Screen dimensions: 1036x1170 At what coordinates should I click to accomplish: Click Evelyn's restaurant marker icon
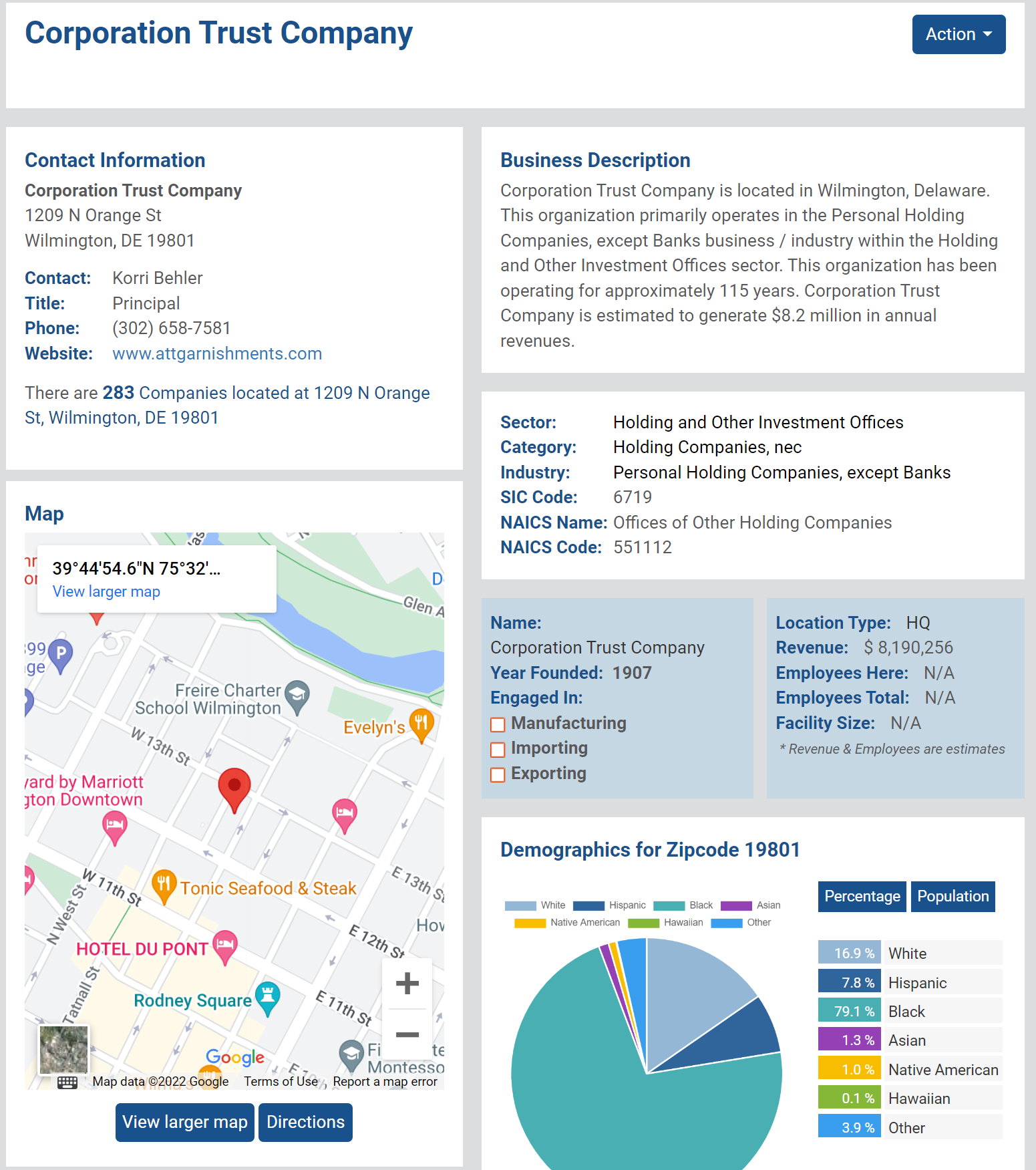[421, 726]
